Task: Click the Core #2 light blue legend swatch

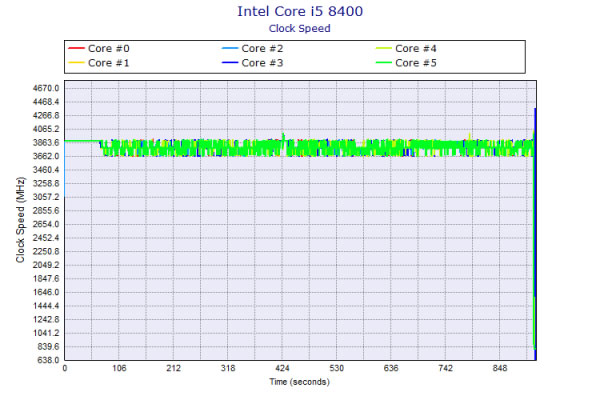Action: 230,49
